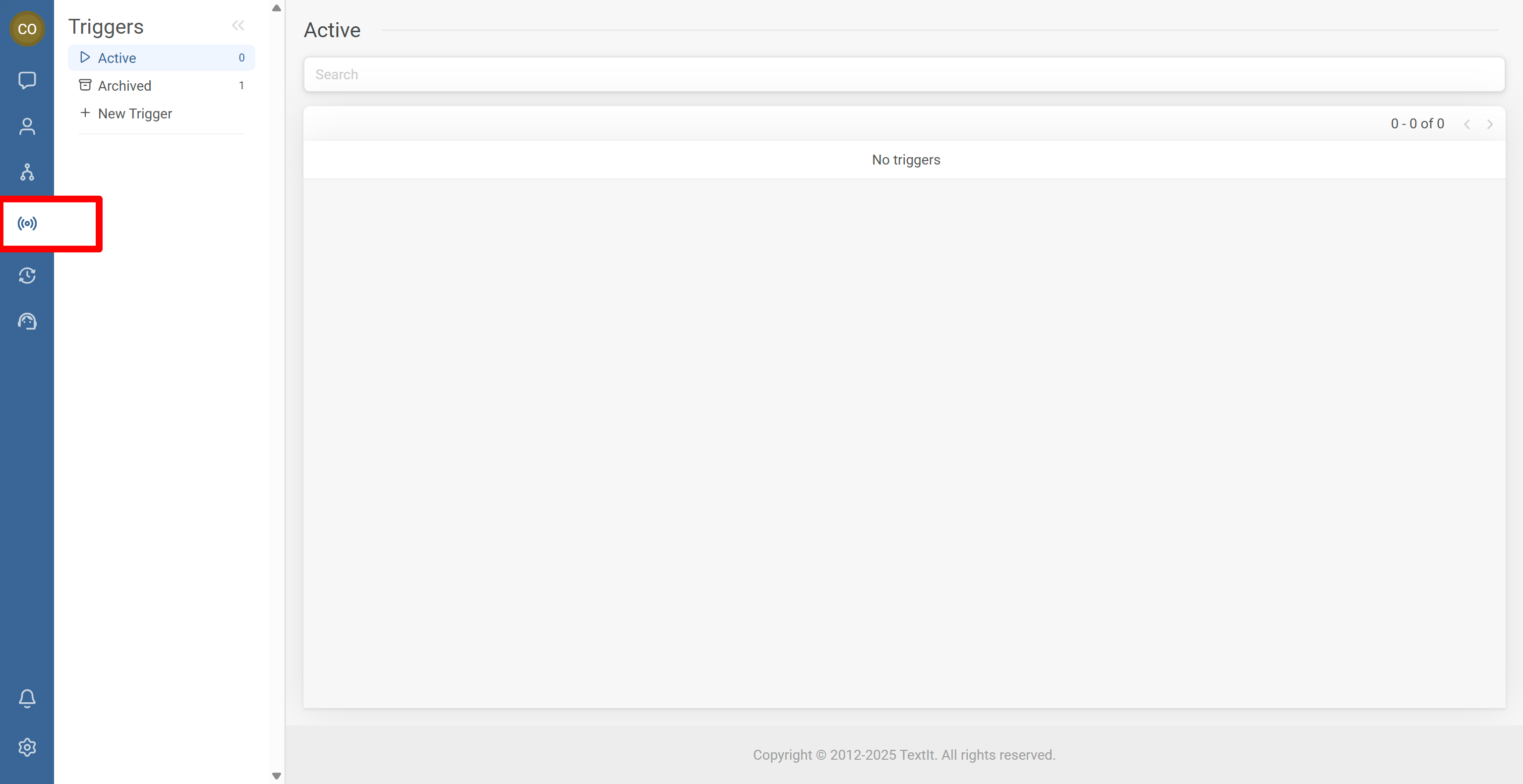Image resolution: width=1523 pixels, height=784 pixels.
Task: Open the Tickets headset agent icon
Action: tap(27, 322)
